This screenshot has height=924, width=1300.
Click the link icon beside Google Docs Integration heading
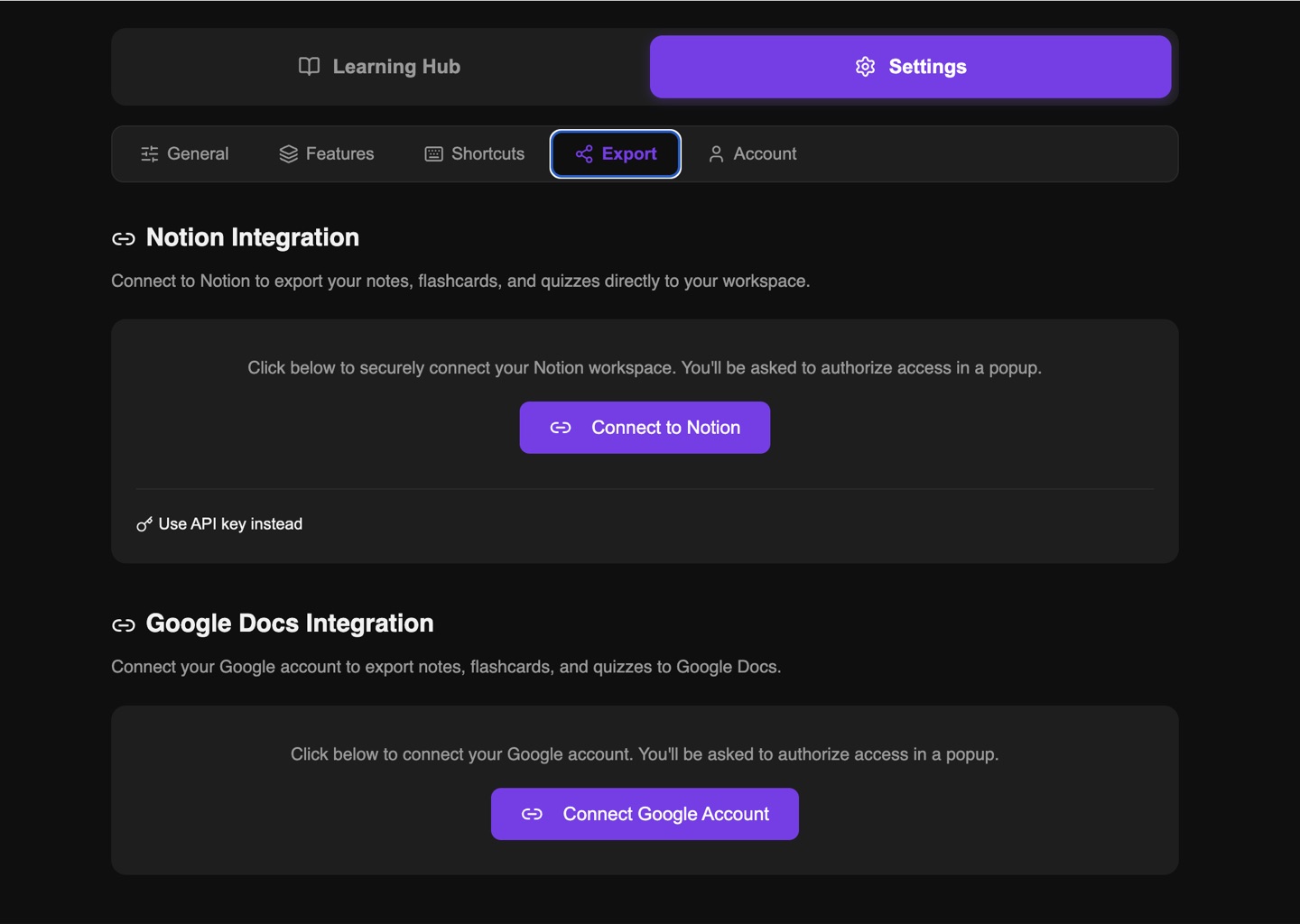(x=124, y=624)
